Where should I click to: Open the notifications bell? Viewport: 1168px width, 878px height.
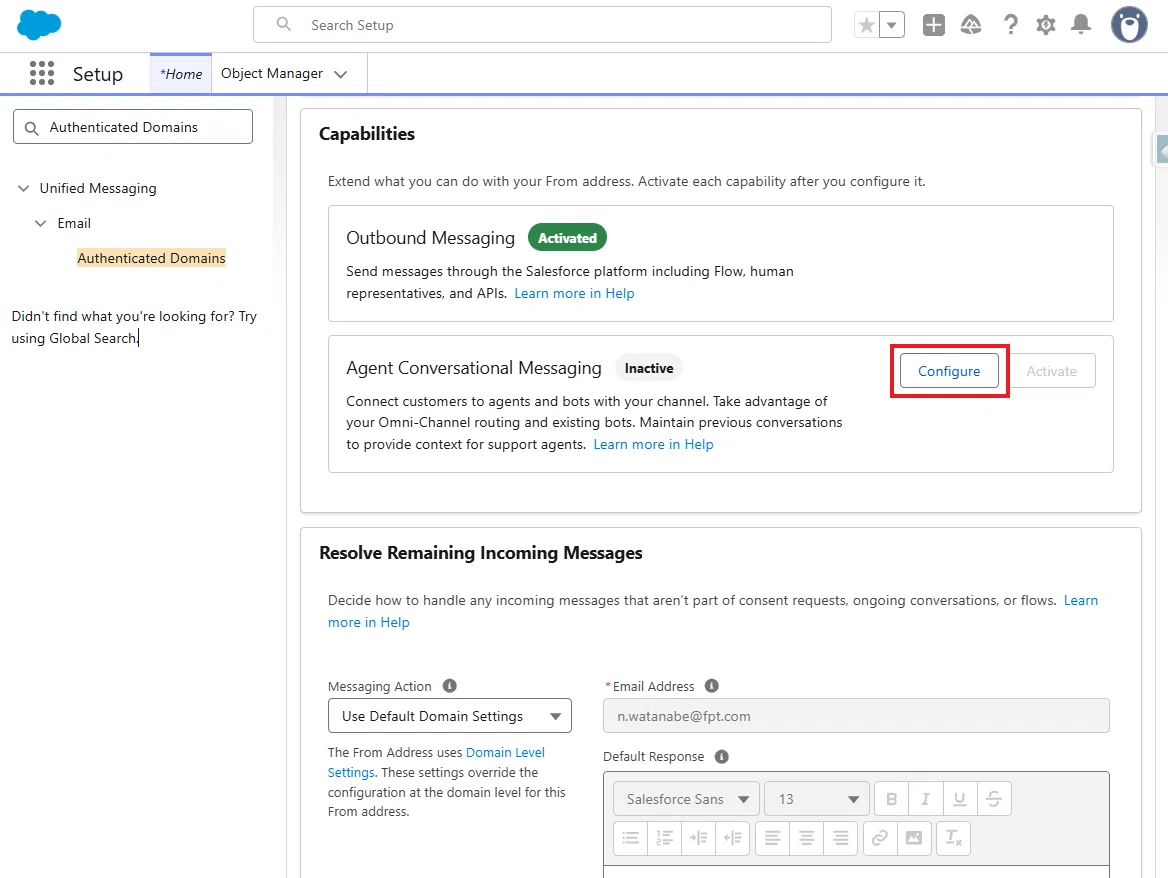tap(1081, 25)
